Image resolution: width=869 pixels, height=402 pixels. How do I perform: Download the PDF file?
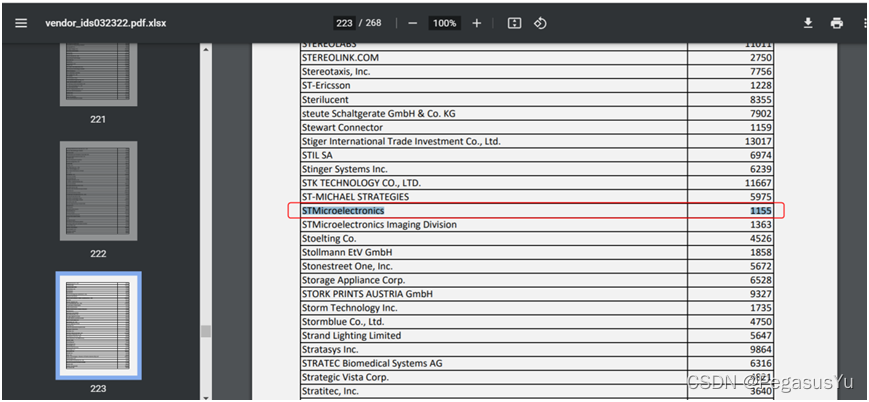coord(808,23)
